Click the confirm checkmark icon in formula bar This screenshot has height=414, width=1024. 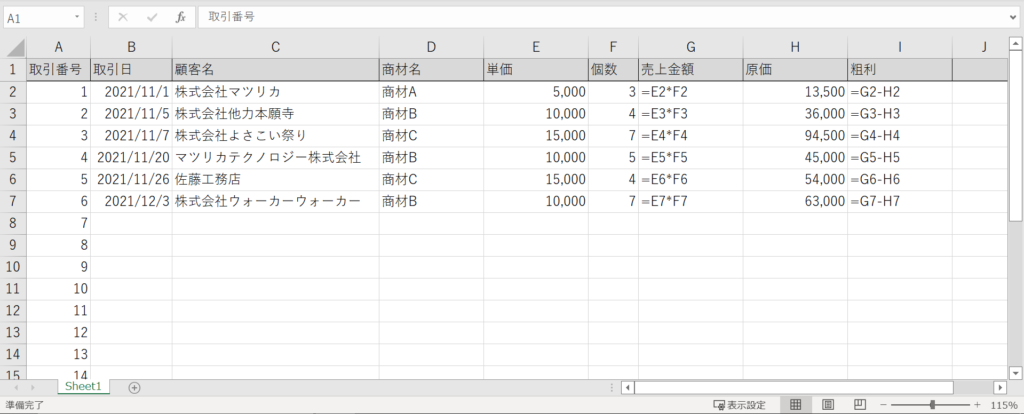pos(152,18)
